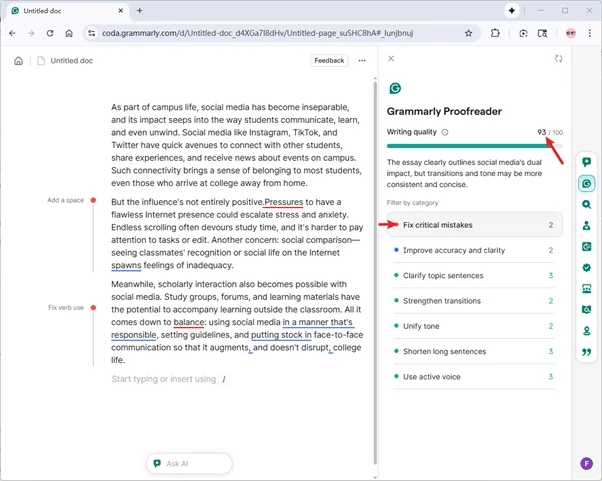Go to the home icon in doc header
Viewport: 602px width, 481px height.
tap(18, 61)
